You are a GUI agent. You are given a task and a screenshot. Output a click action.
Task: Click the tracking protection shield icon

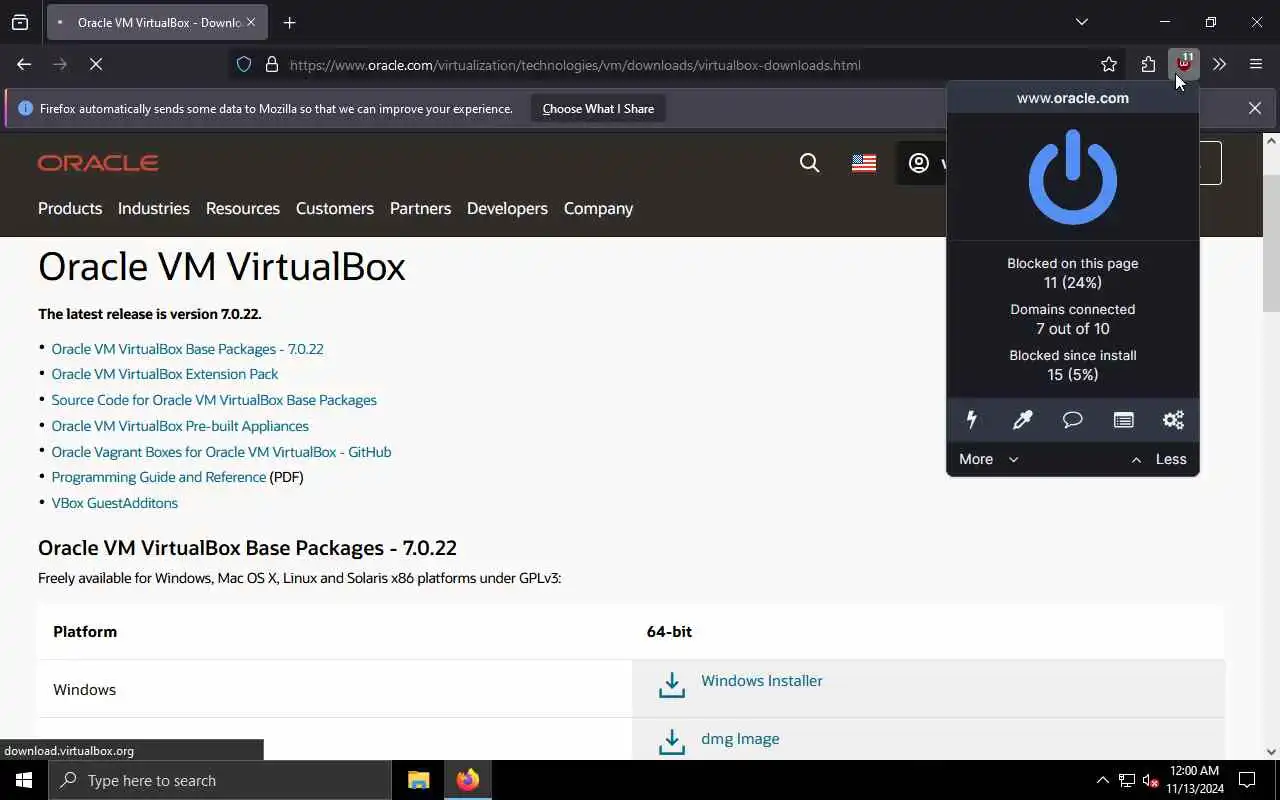[244, 65]
